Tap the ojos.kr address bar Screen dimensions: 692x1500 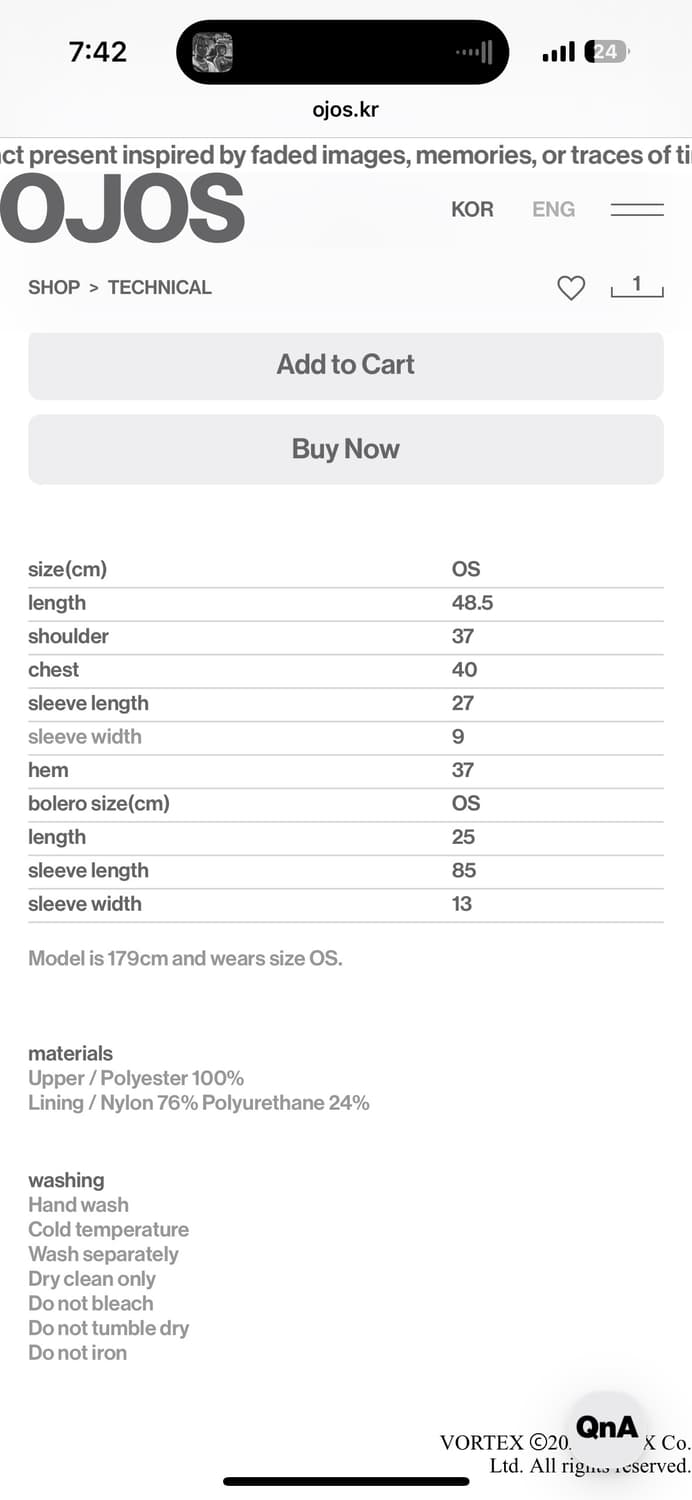pyautogui.click(x=346, y=110)
